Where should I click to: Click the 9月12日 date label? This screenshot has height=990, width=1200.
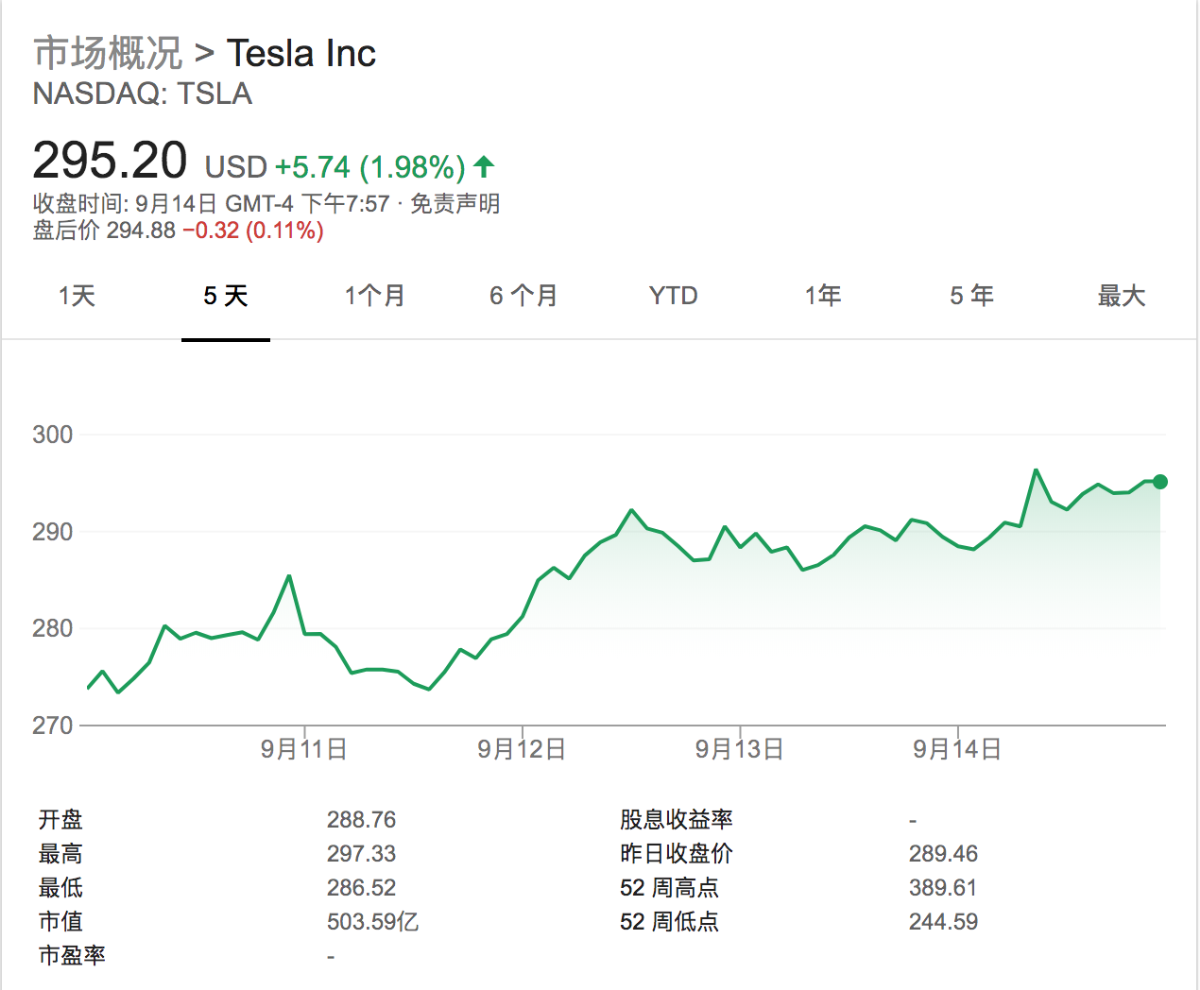click(522, 749)
